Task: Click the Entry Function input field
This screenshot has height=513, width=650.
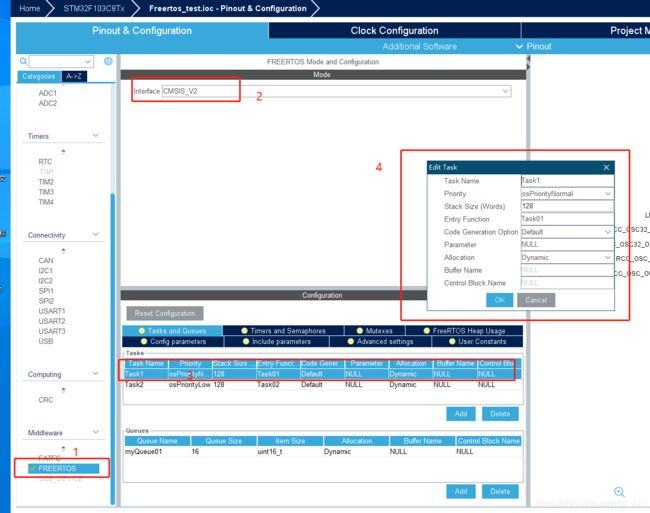Action: 567,219
